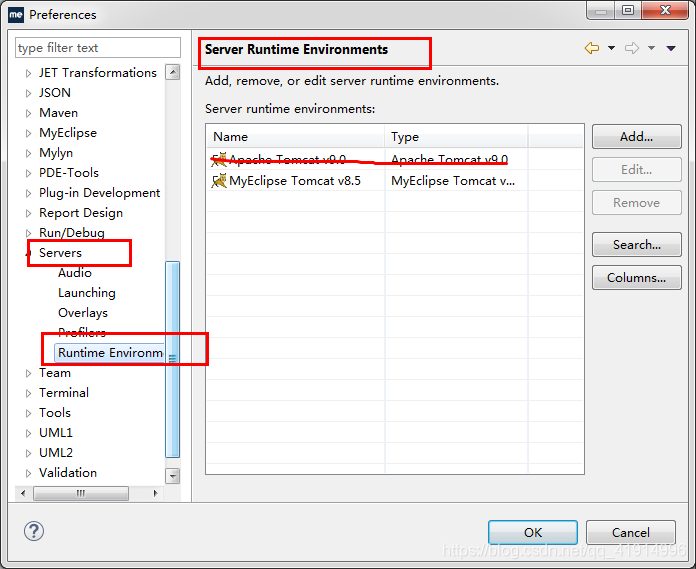Viewport: 696px width, 569px height.
Task: Select the Apache Tomcat v9.0 row name
Action: 287,159
